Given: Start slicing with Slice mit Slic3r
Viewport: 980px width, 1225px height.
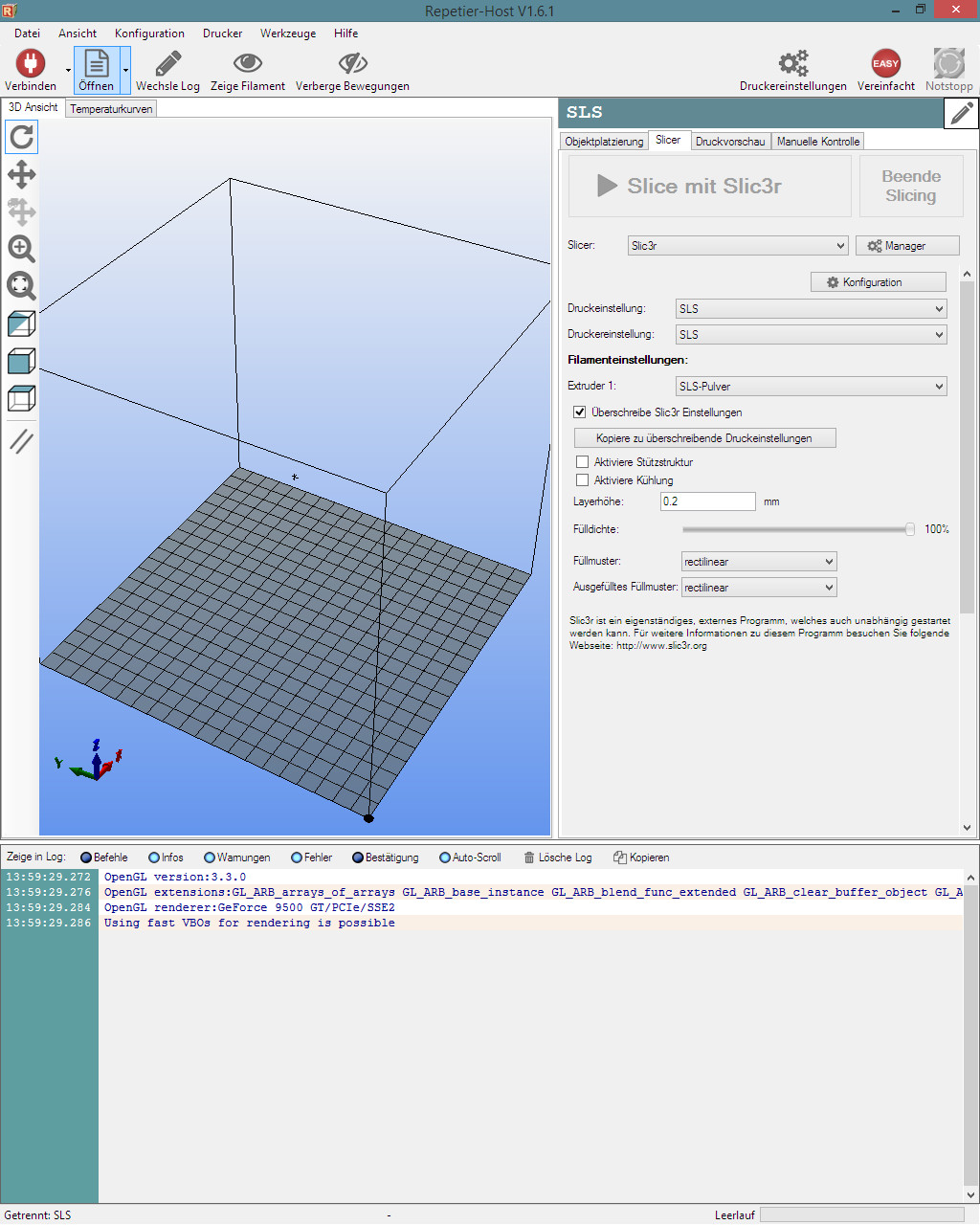Looking at the screenshot, I should 709,186.
